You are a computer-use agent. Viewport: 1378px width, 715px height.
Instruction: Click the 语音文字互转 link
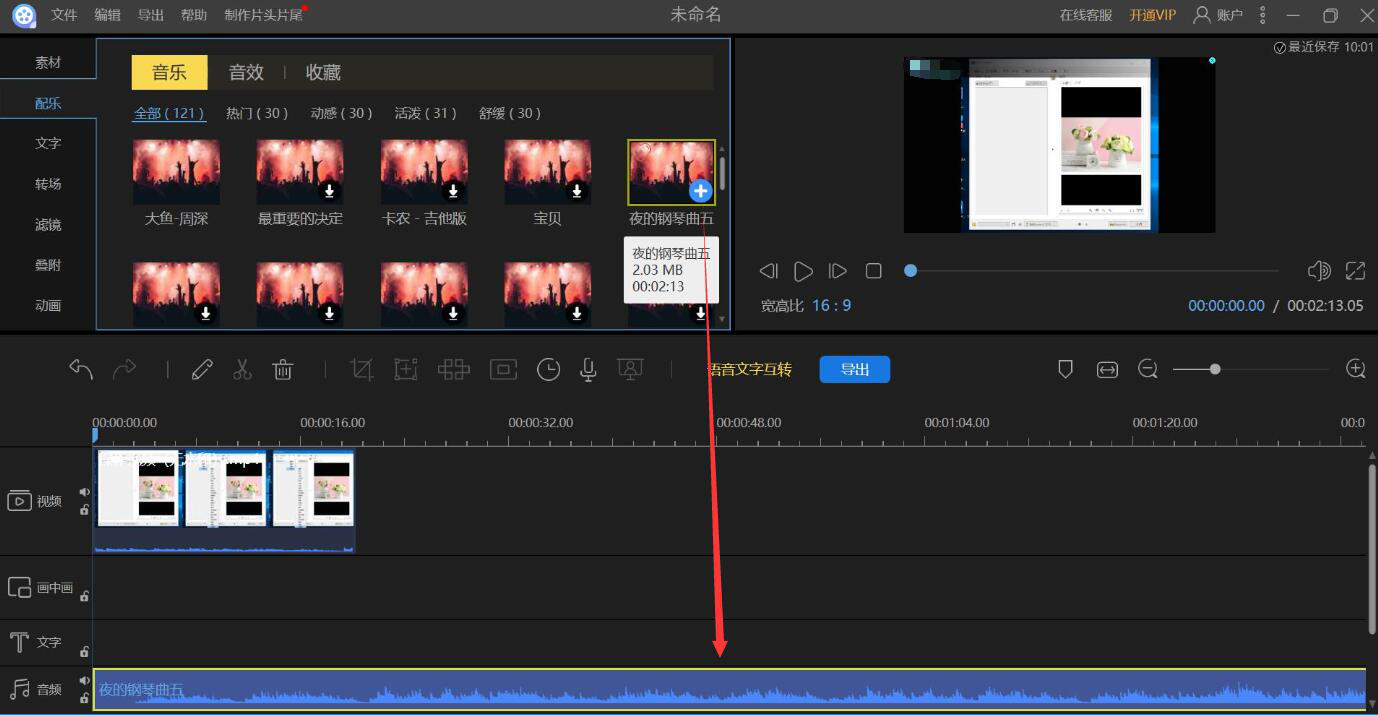pyautogui.click(x=750, y=370)
